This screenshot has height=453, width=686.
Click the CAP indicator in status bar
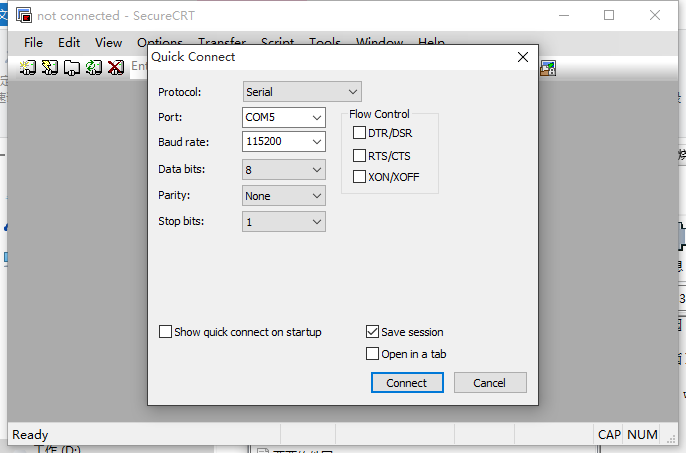pyautogui.click(x=609, y=435)
